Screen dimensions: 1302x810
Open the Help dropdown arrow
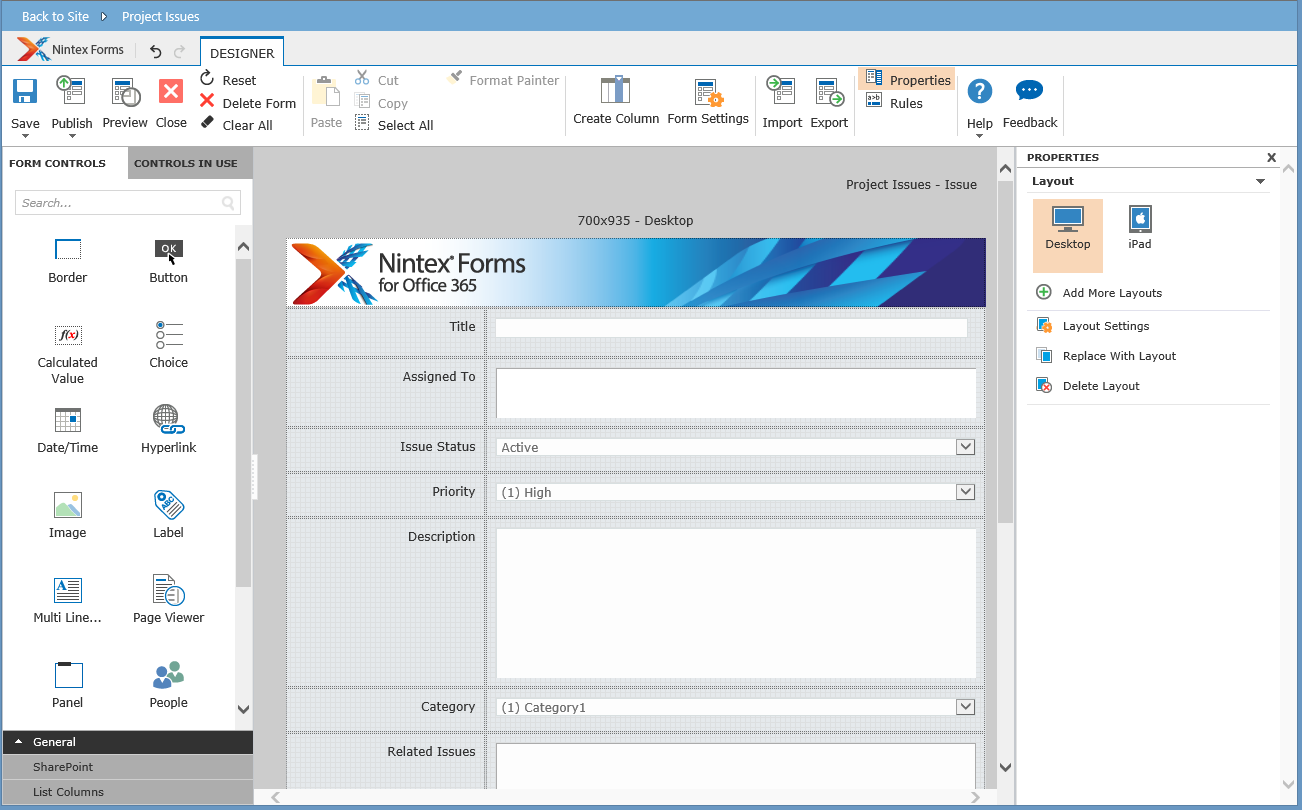point(980,136)
